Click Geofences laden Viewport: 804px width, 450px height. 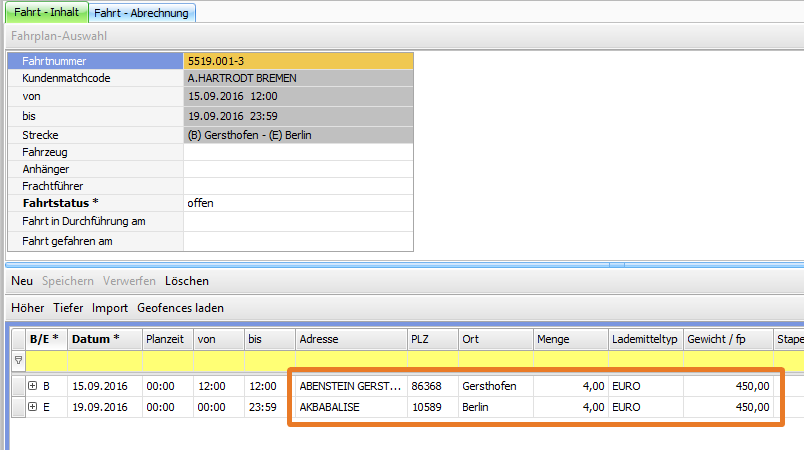(180, 308)
